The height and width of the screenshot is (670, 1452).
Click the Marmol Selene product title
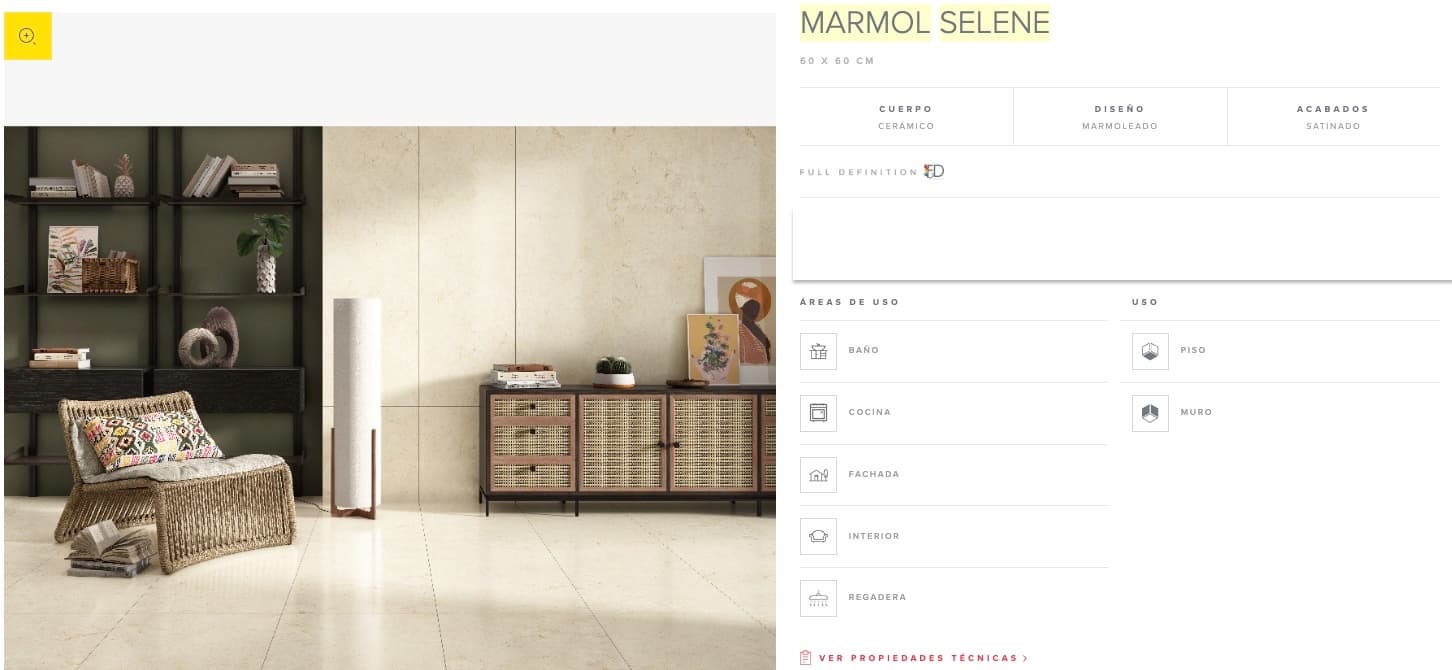pyautogui.click(x=925, y=22)
